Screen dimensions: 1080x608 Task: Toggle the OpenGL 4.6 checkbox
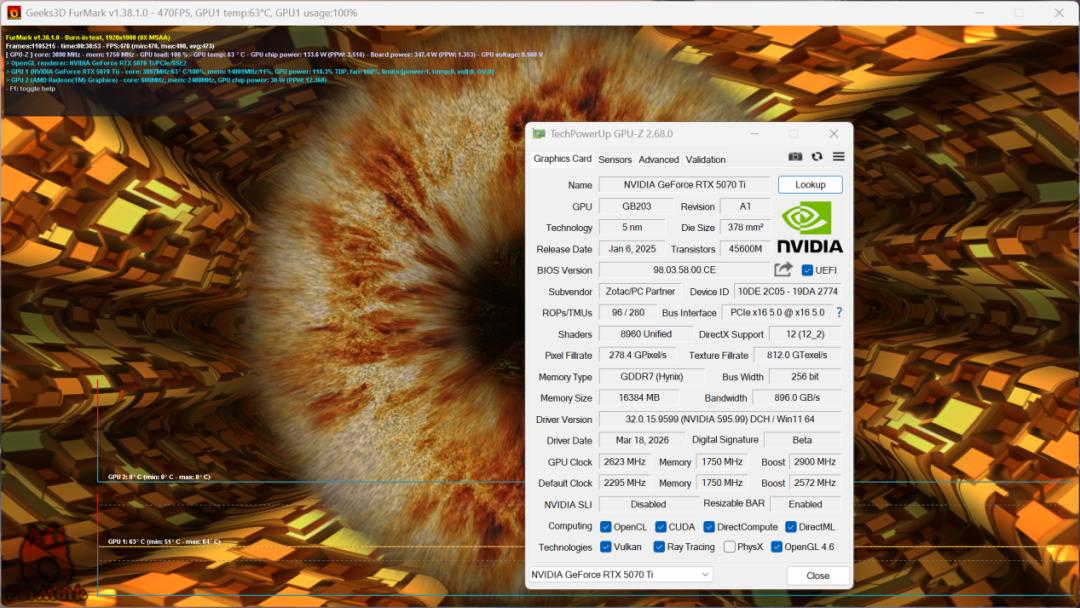776,547
